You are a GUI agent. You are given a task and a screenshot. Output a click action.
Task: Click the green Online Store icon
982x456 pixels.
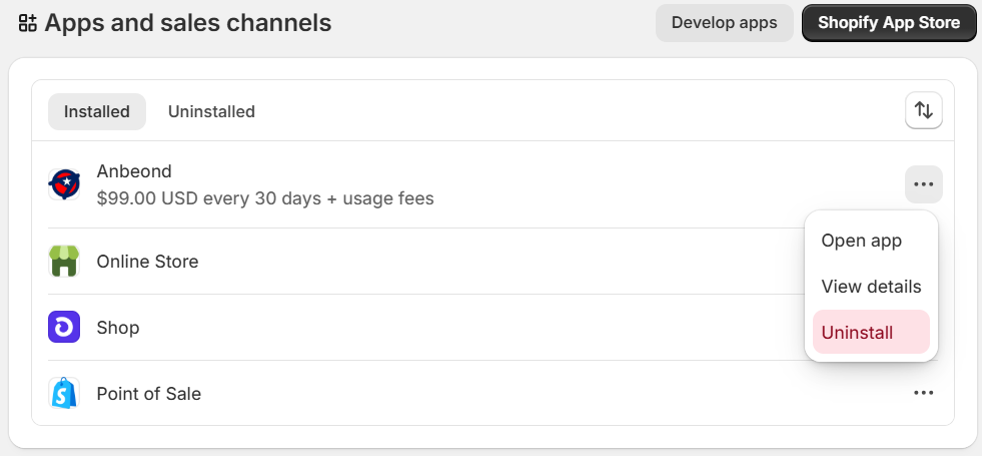coord(64,261)
